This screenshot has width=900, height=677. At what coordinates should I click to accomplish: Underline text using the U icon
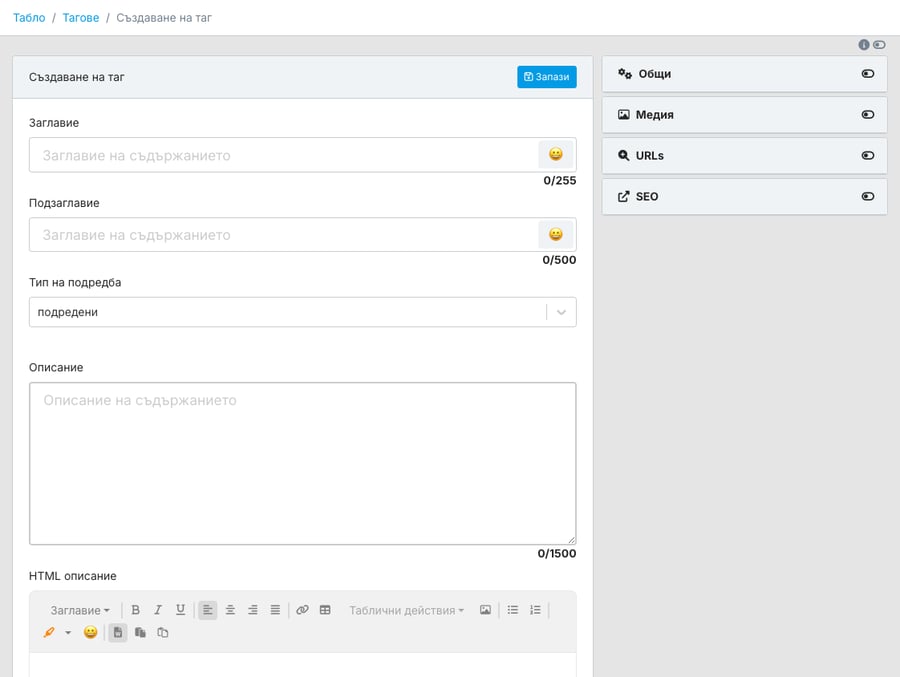(180, 610)
